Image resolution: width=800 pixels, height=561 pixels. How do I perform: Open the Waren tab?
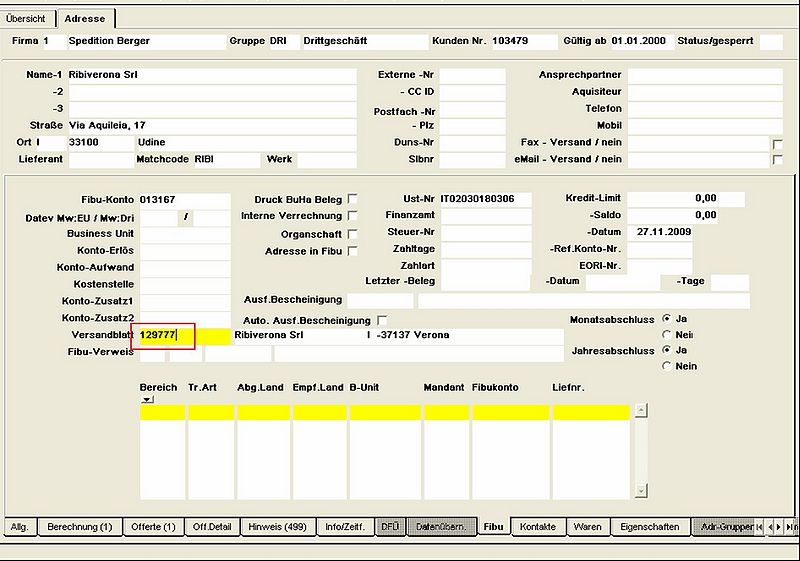[587, 527]
